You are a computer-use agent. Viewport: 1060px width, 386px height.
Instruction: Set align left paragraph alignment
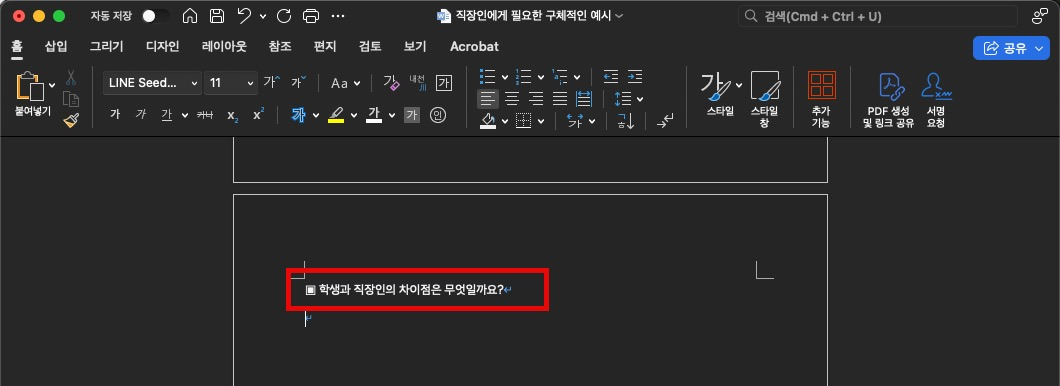488,99
